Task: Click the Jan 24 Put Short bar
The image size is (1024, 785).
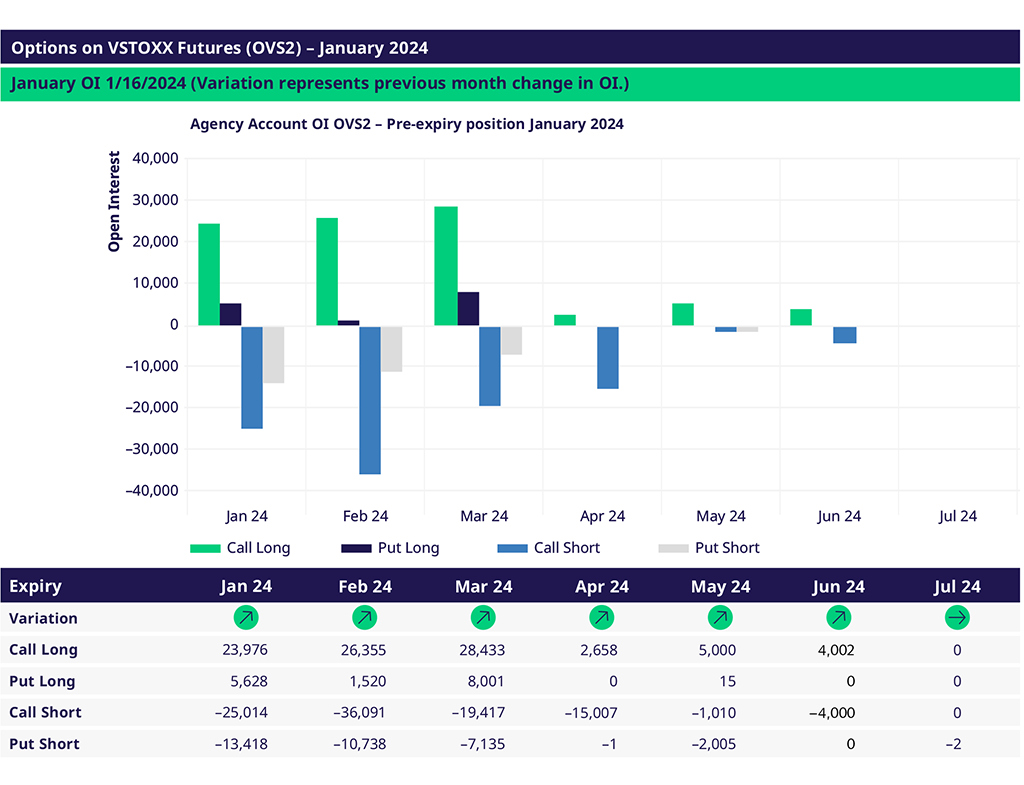Action: pyautogui.click(x=273, y=354)
